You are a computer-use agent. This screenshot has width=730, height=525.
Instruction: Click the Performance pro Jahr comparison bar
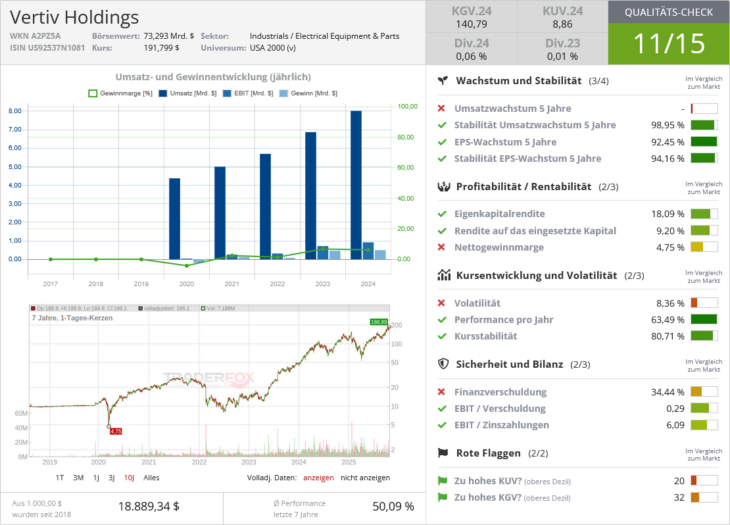(704, 320)
